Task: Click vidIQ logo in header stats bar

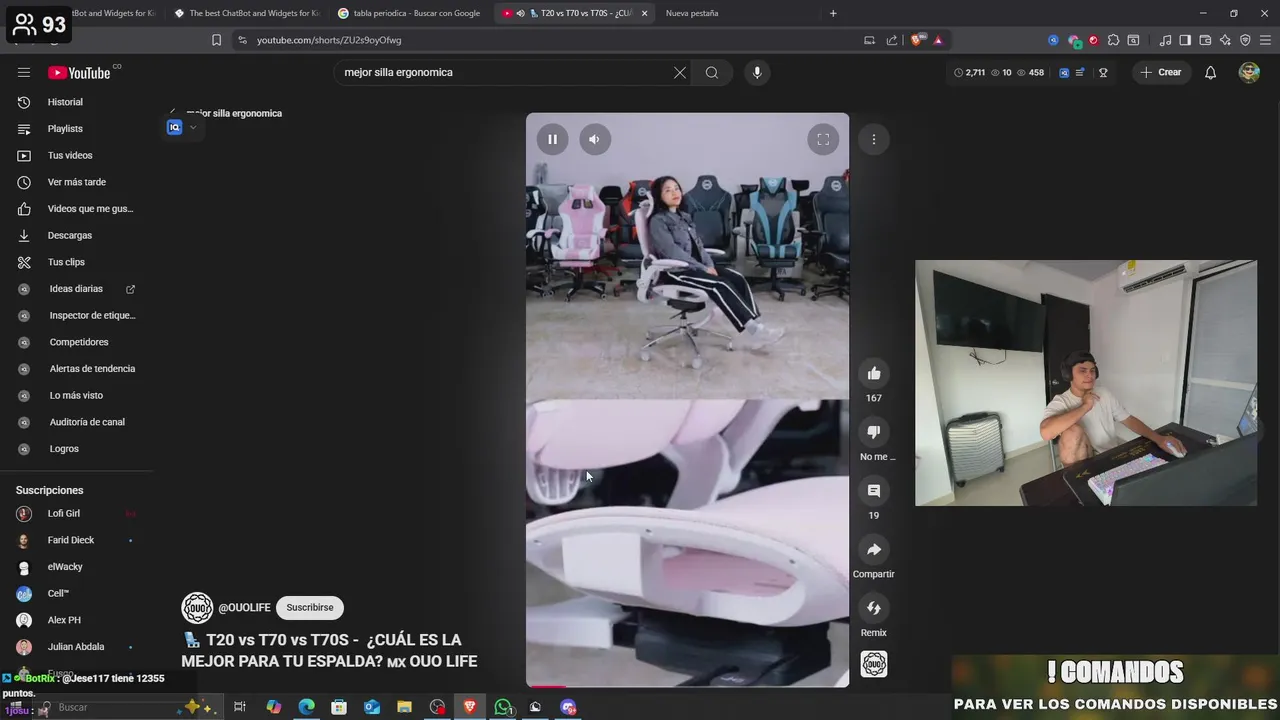Action: 1064,72
